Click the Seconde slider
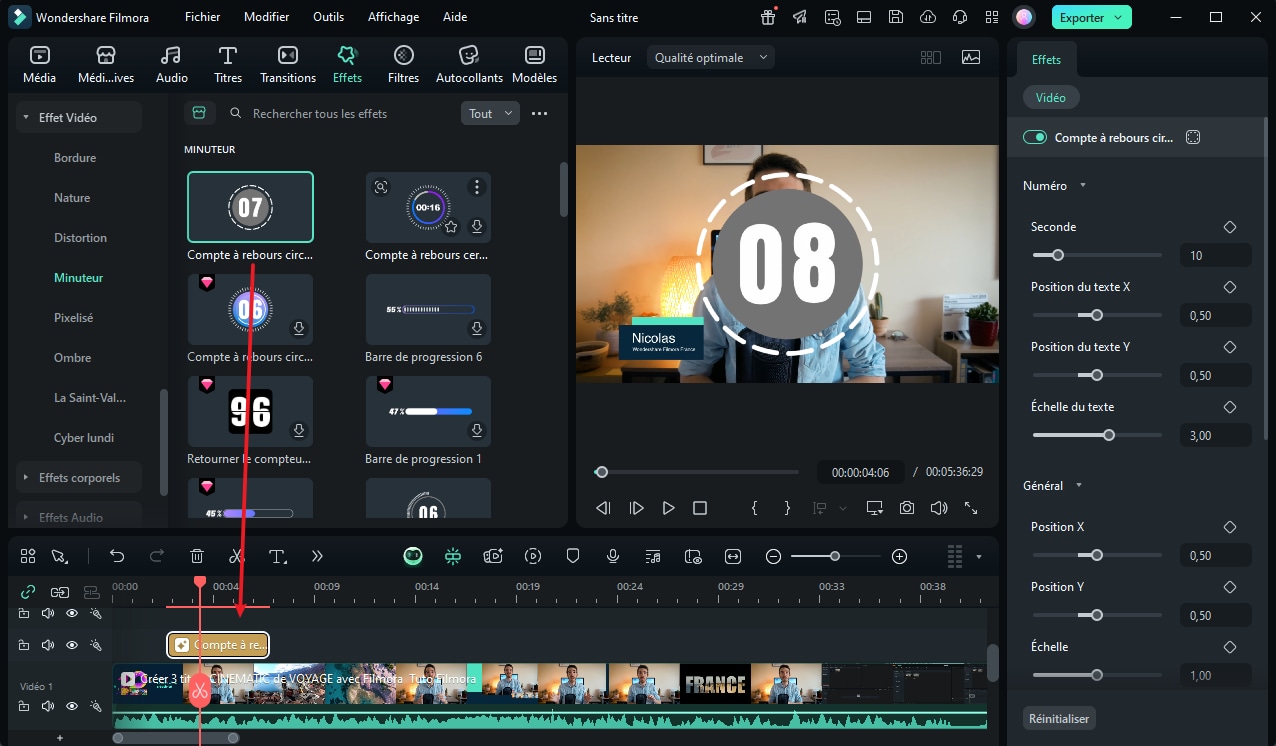Image resolution: width=1276 pixels, height=746 pixels. [x=1097, y=255]
